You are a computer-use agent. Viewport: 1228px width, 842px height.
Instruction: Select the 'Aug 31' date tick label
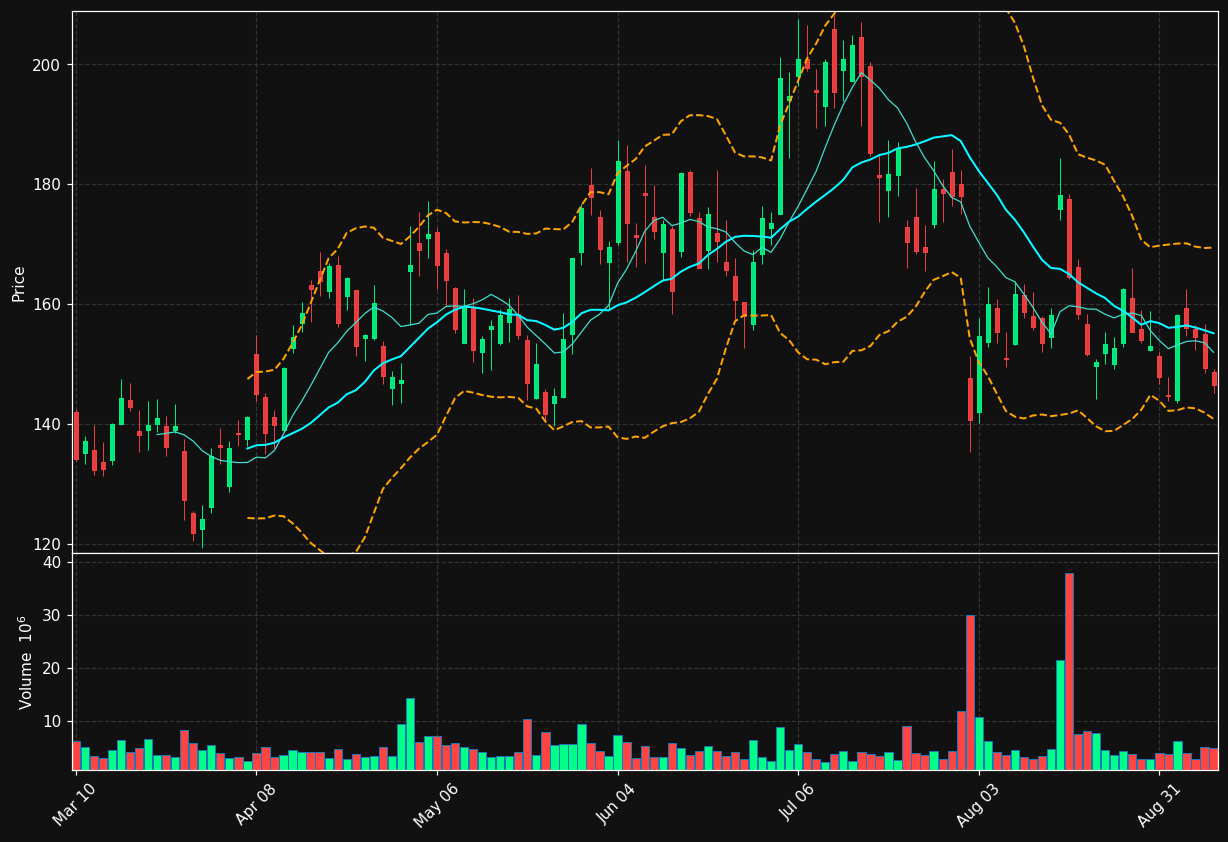click(x=1160, y=804)
